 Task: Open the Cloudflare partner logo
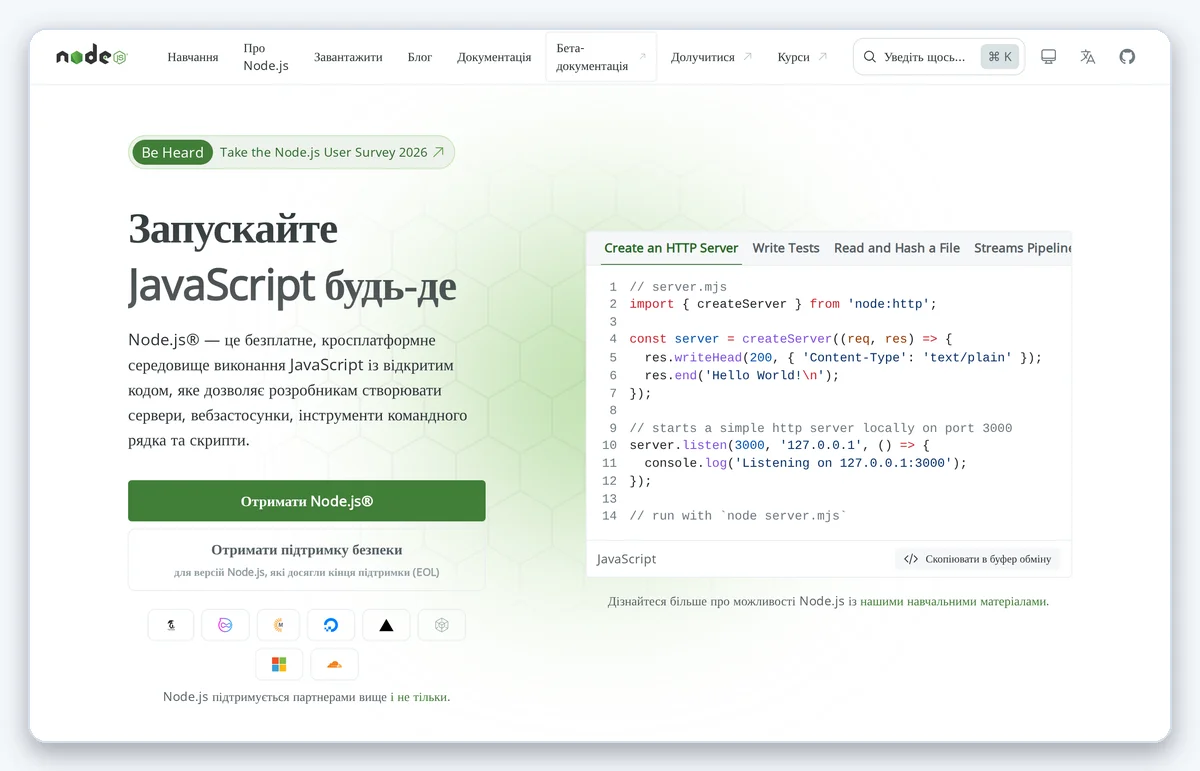point(334,664)
